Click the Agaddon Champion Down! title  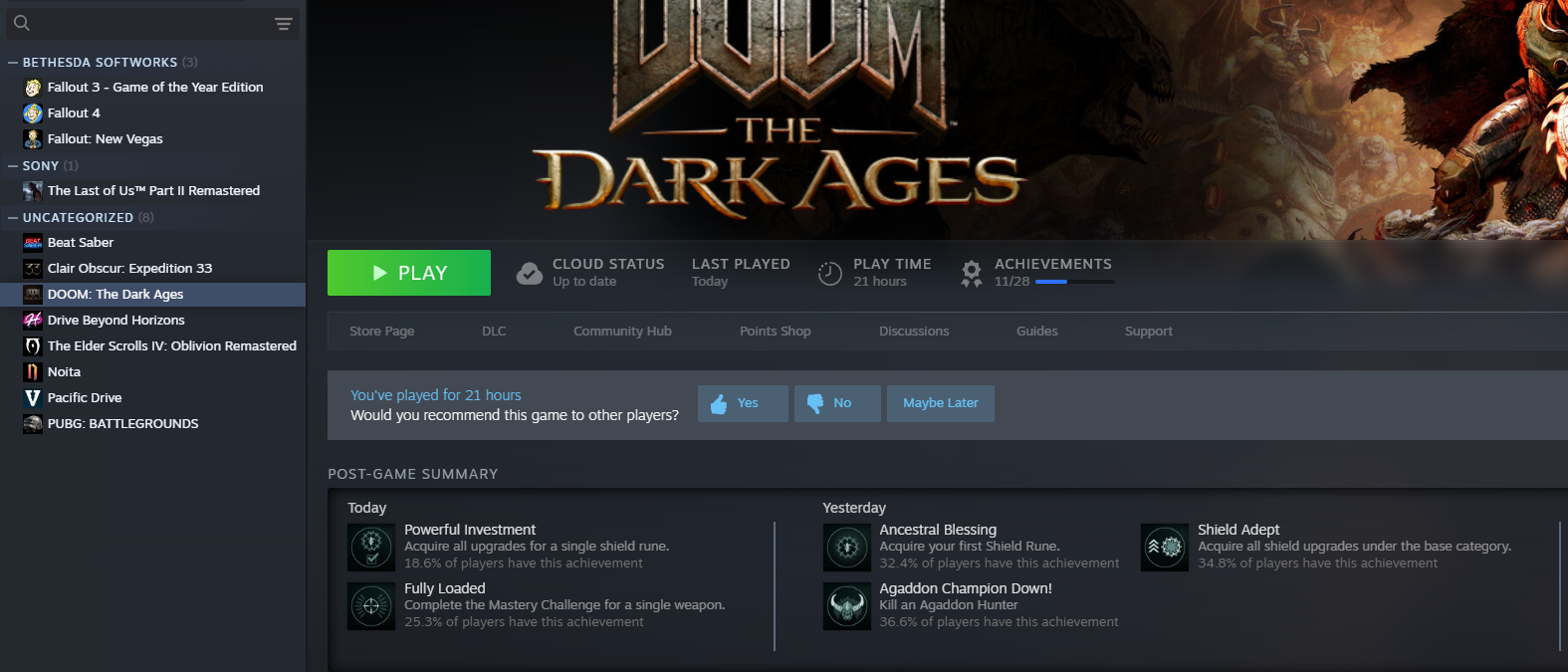pyautogui.click(x=966, y=588)
